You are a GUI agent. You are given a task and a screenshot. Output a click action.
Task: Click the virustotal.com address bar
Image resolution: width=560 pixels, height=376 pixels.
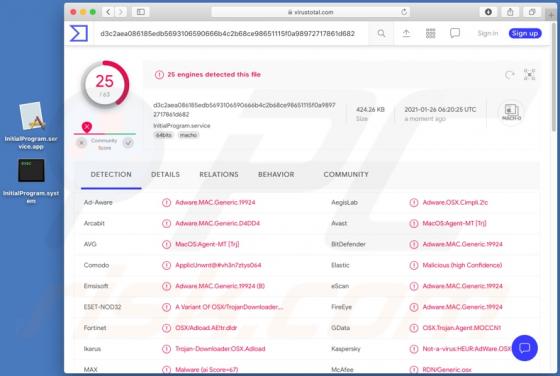[311, 12]
